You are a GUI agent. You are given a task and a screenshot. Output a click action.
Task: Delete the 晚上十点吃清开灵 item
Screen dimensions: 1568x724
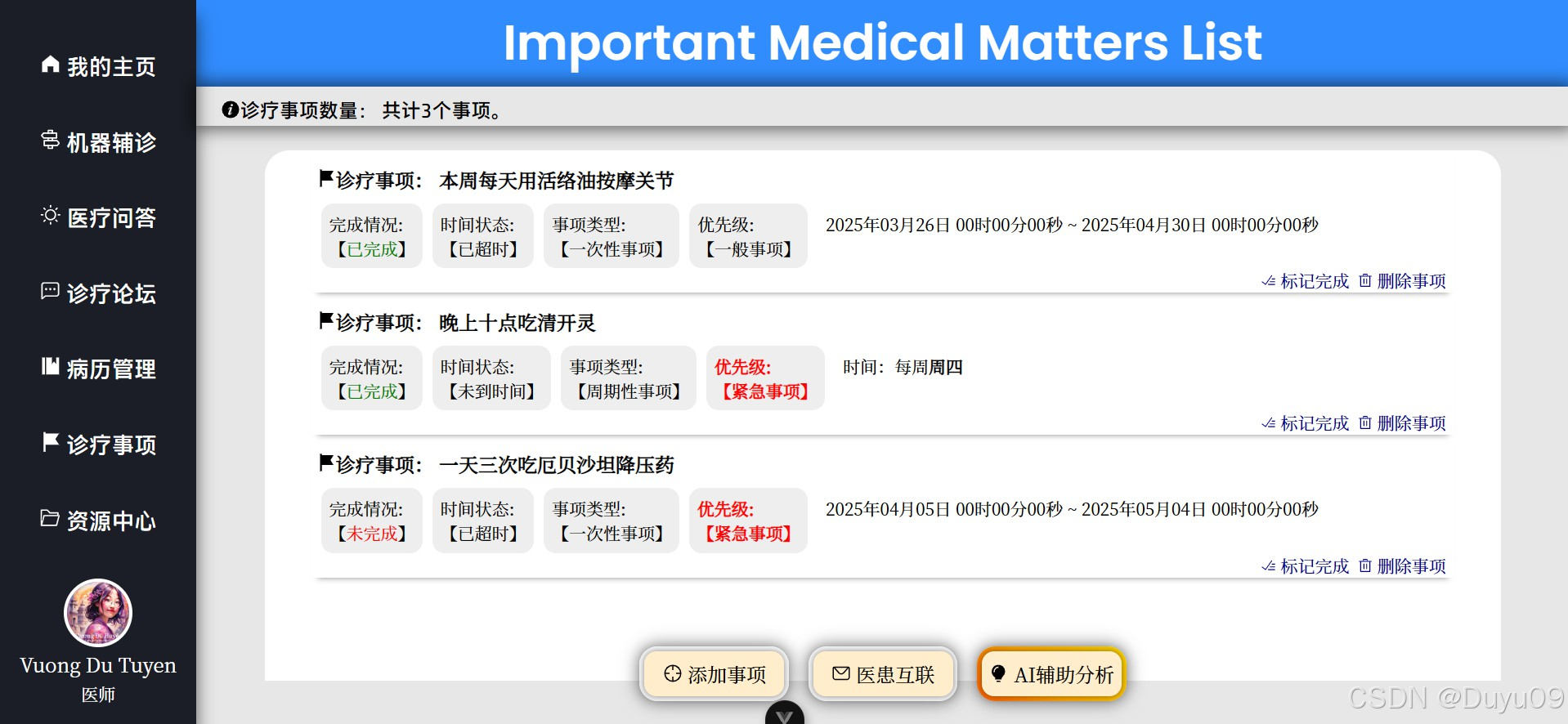(1403, 423)
